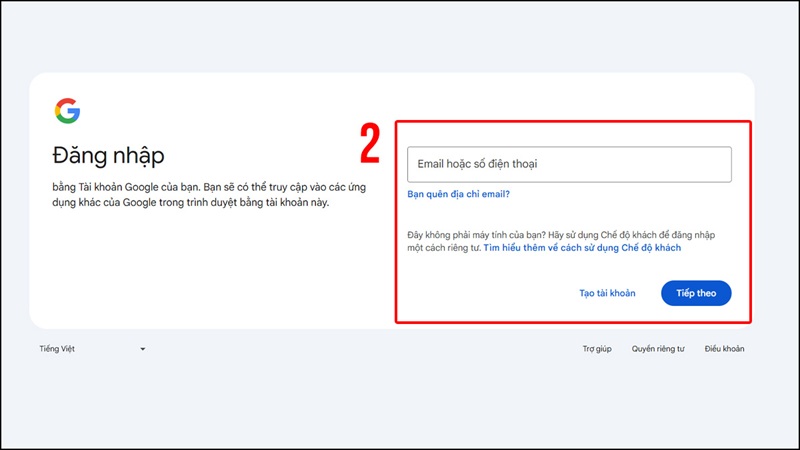The height and width of the screenshot is (450, 800).
Task: Click the "Tạo tài khoản" button
Action: (x=607, y=293)
